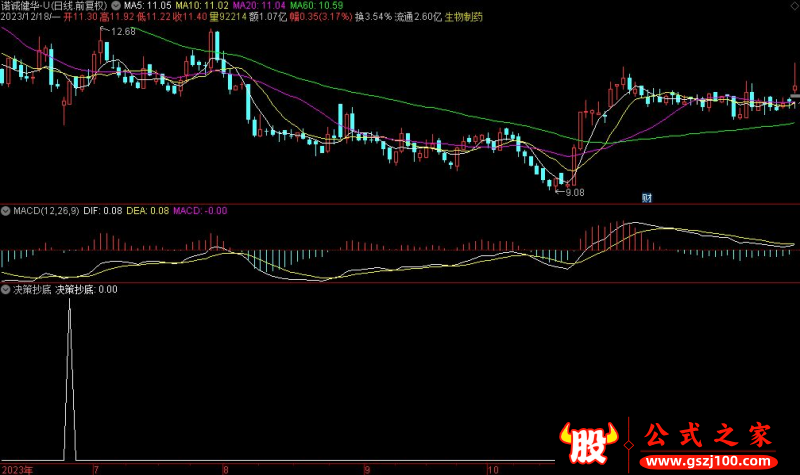This screenshot has height=475, width=800.
Task: Click the 12.68 high price marker
Action: [124, 32]
